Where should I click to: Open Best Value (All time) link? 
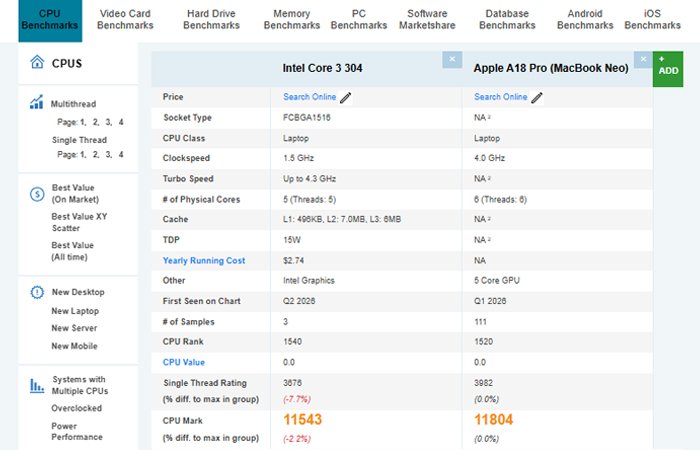click(72, 251)
